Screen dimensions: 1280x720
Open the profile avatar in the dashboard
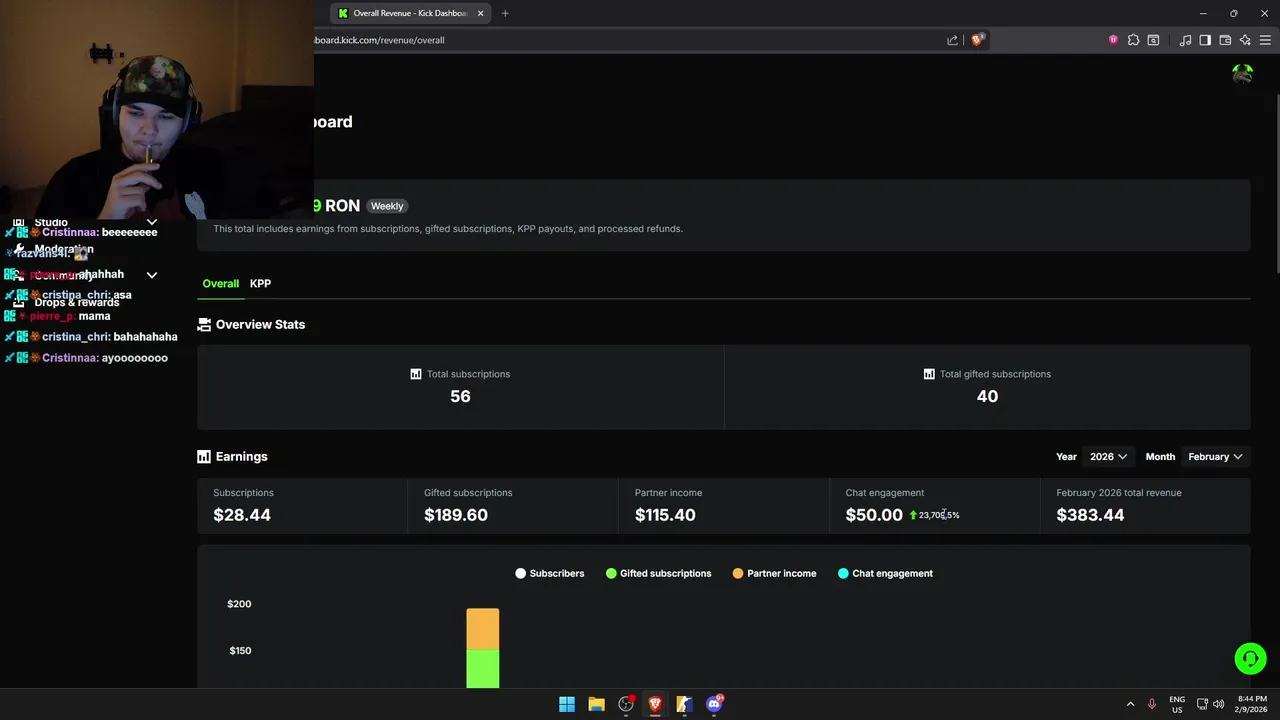click(1243, 74)
